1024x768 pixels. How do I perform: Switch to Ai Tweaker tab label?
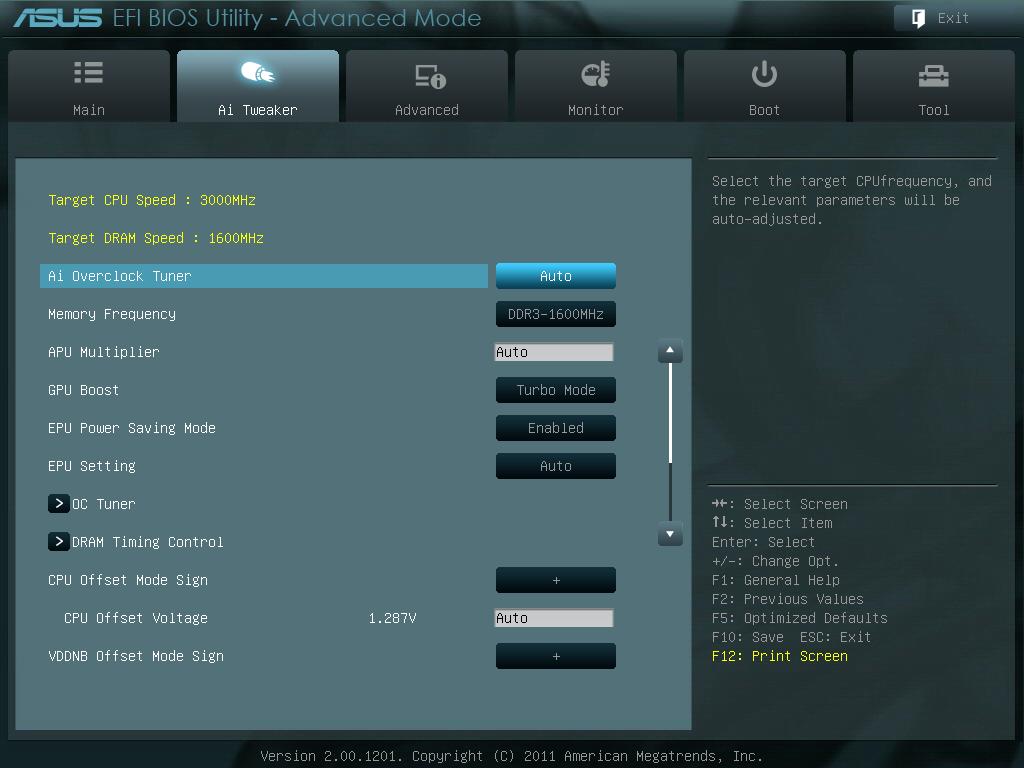point(257,110)
